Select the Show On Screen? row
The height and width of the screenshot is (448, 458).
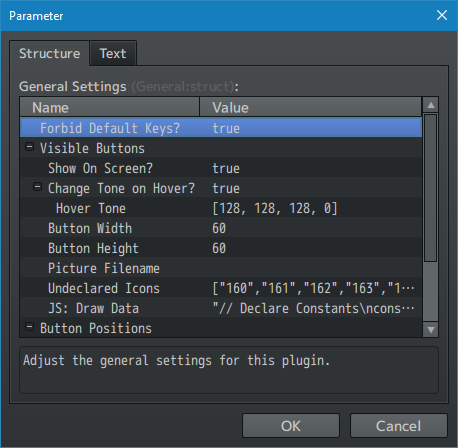pyautogui.click(x=221, y=168)
